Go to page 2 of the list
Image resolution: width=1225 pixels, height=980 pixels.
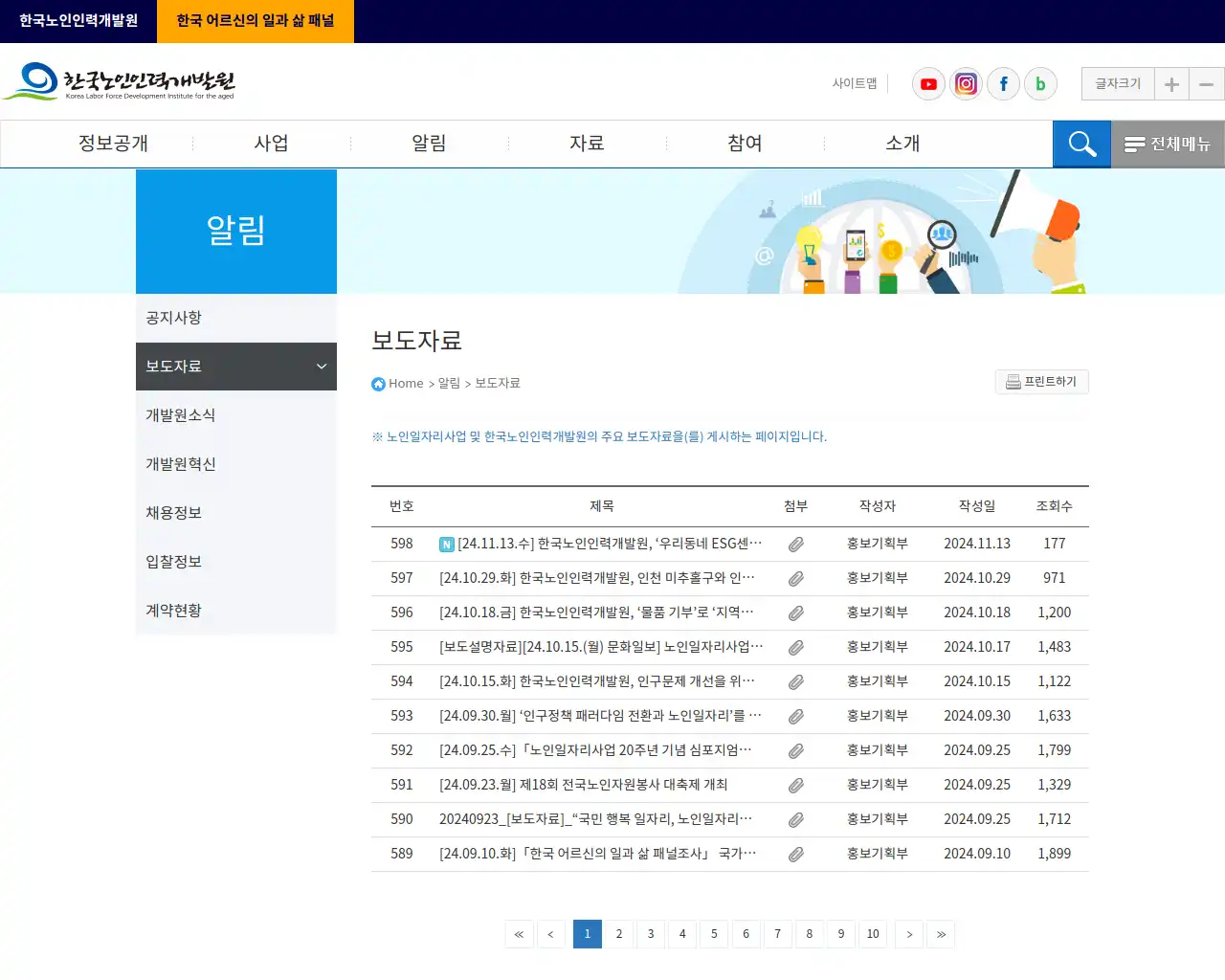click(x=619, y=934)
